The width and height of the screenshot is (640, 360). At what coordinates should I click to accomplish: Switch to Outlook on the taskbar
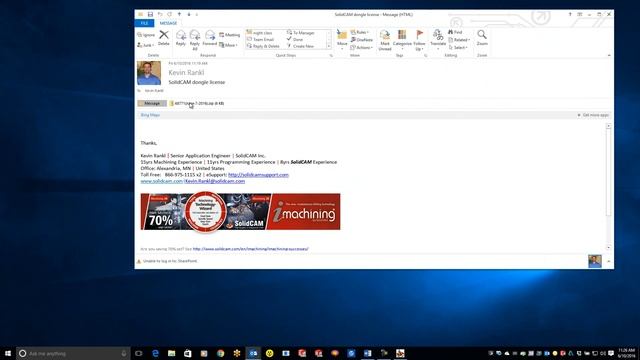click(253, 353)
